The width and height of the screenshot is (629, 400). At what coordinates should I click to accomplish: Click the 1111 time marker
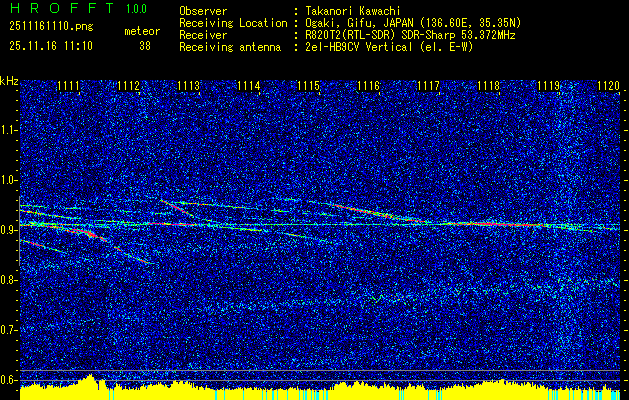pos(68,85)
